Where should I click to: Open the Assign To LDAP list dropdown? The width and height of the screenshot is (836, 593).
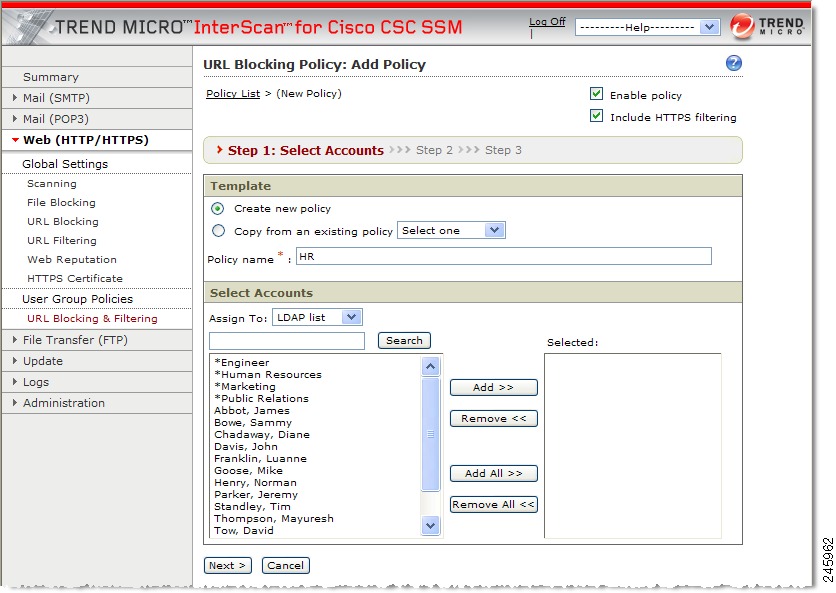click(317, 317)
